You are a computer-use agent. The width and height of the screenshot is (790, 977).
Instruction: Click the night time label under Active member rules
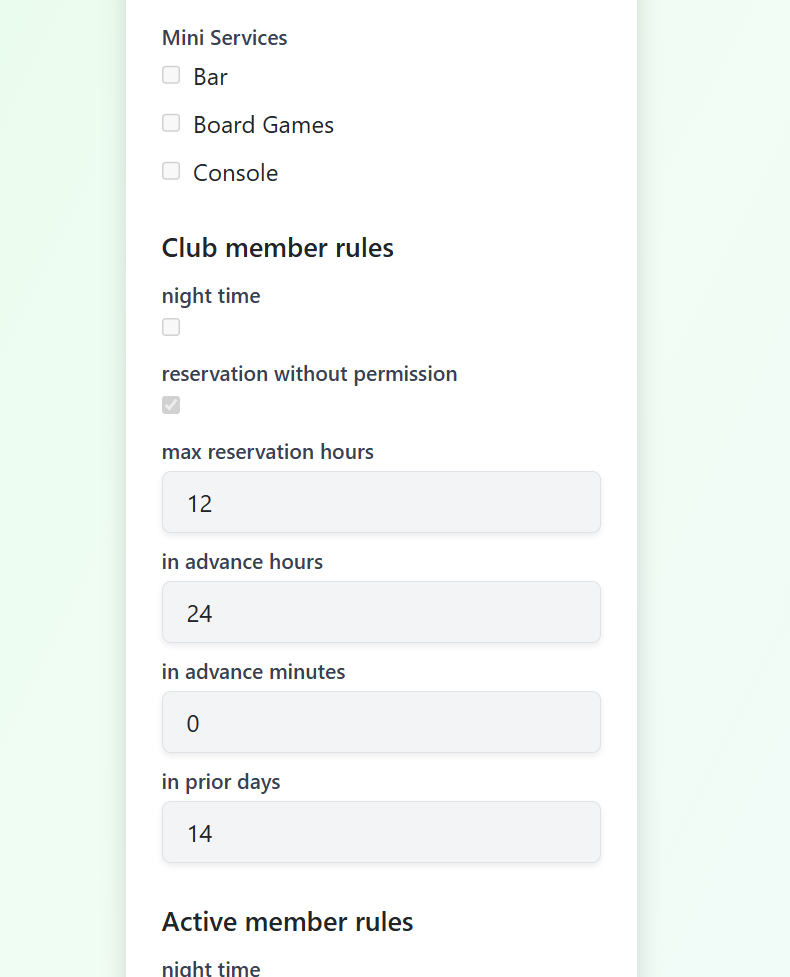click(x=210, y=968)
